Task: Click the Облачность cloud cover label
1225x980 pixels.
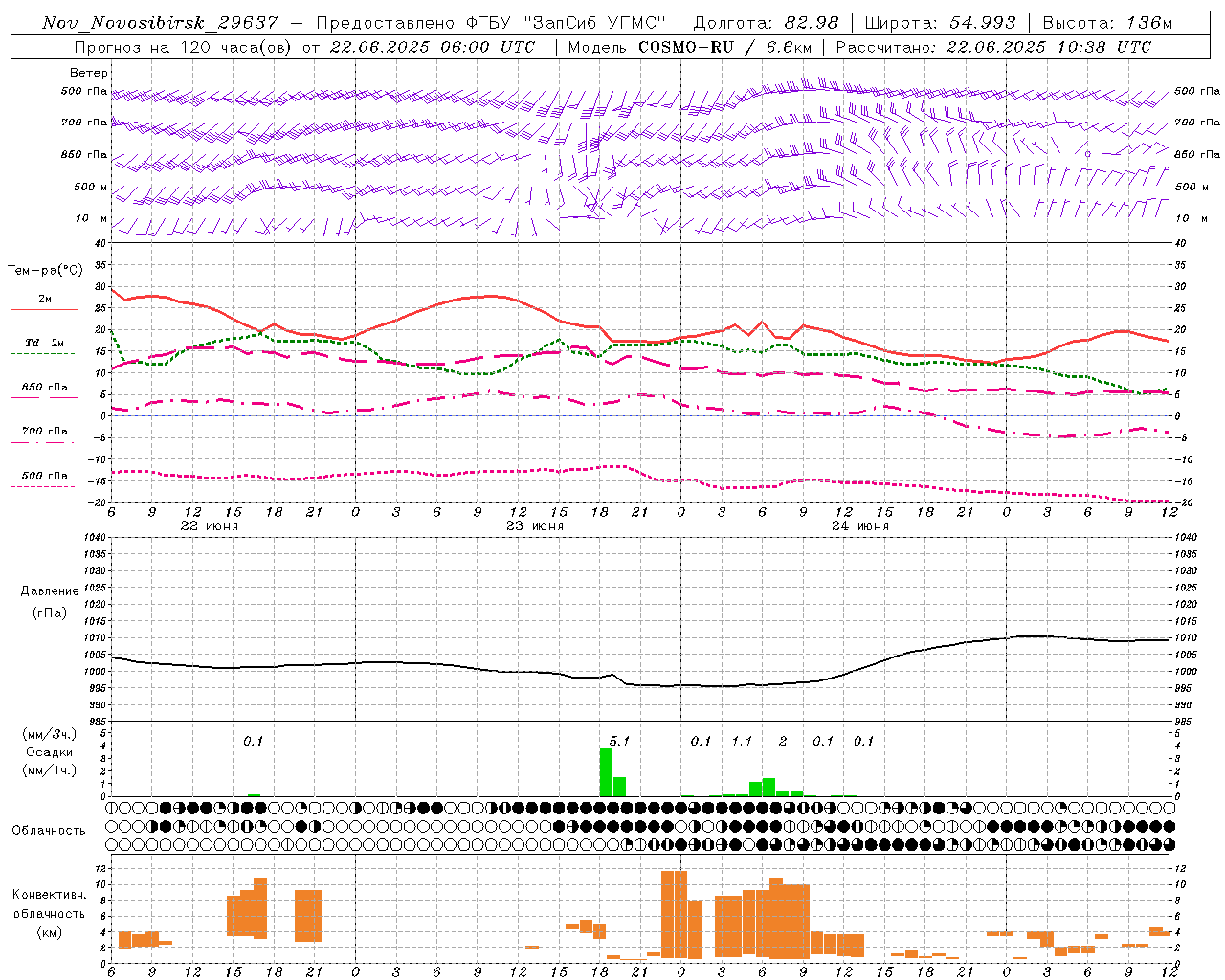Action: pyautogui.click(x=49, y=831)
